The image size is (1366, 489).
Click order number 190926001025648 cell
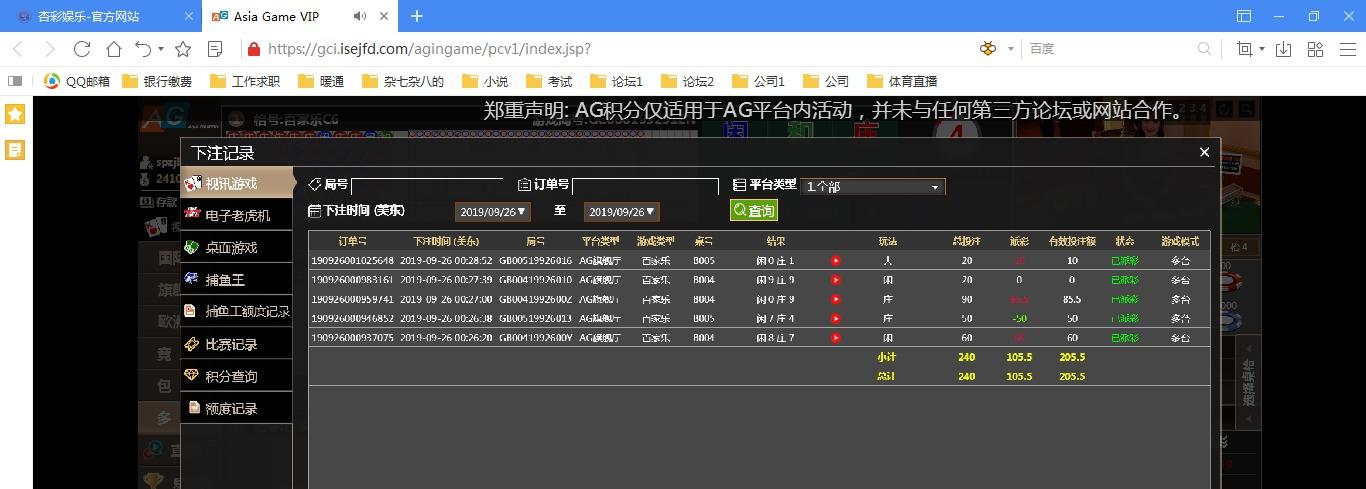tap(352, 260)
